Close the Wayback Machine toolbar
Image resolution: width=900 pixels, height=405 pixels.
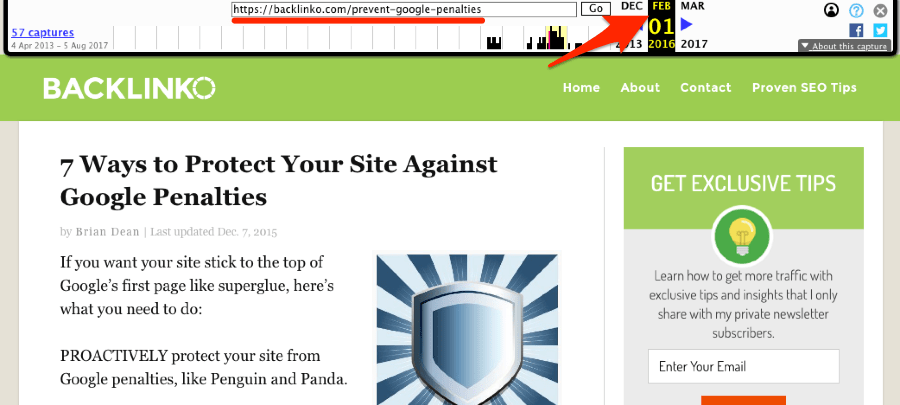[x=880, y=10]
